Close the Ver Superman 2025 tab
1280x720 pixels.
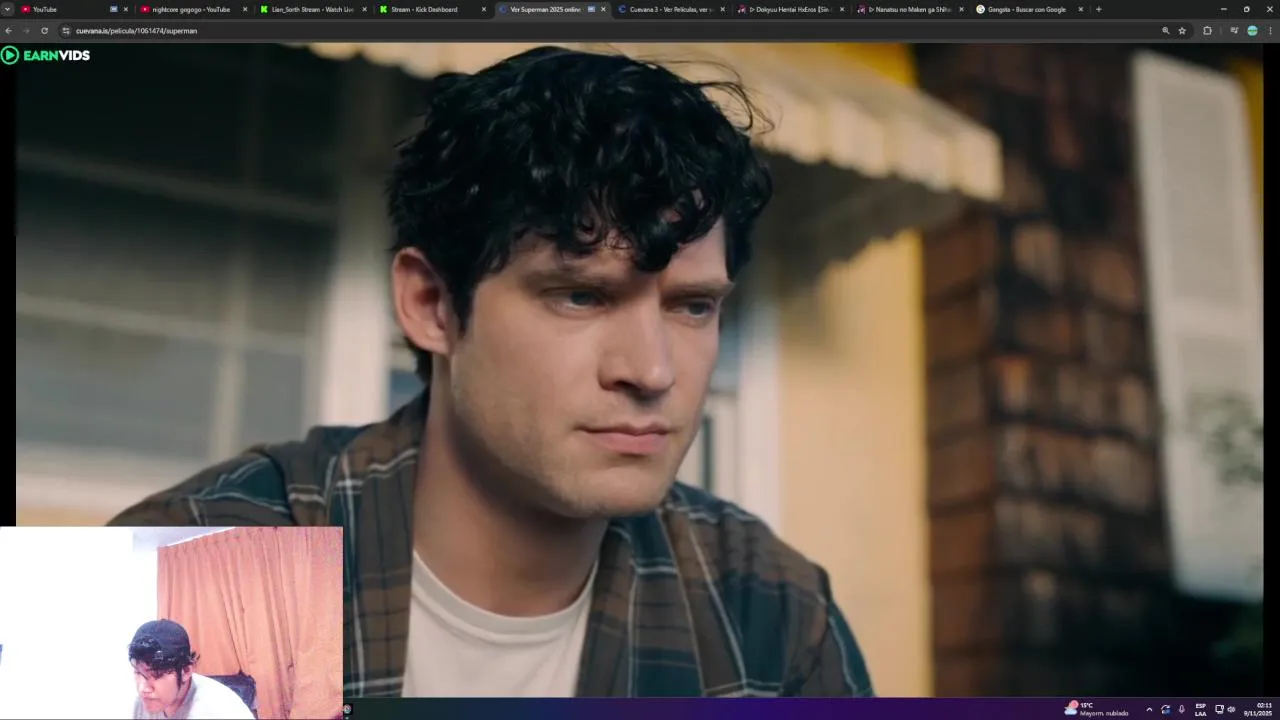tap(603, 9)
